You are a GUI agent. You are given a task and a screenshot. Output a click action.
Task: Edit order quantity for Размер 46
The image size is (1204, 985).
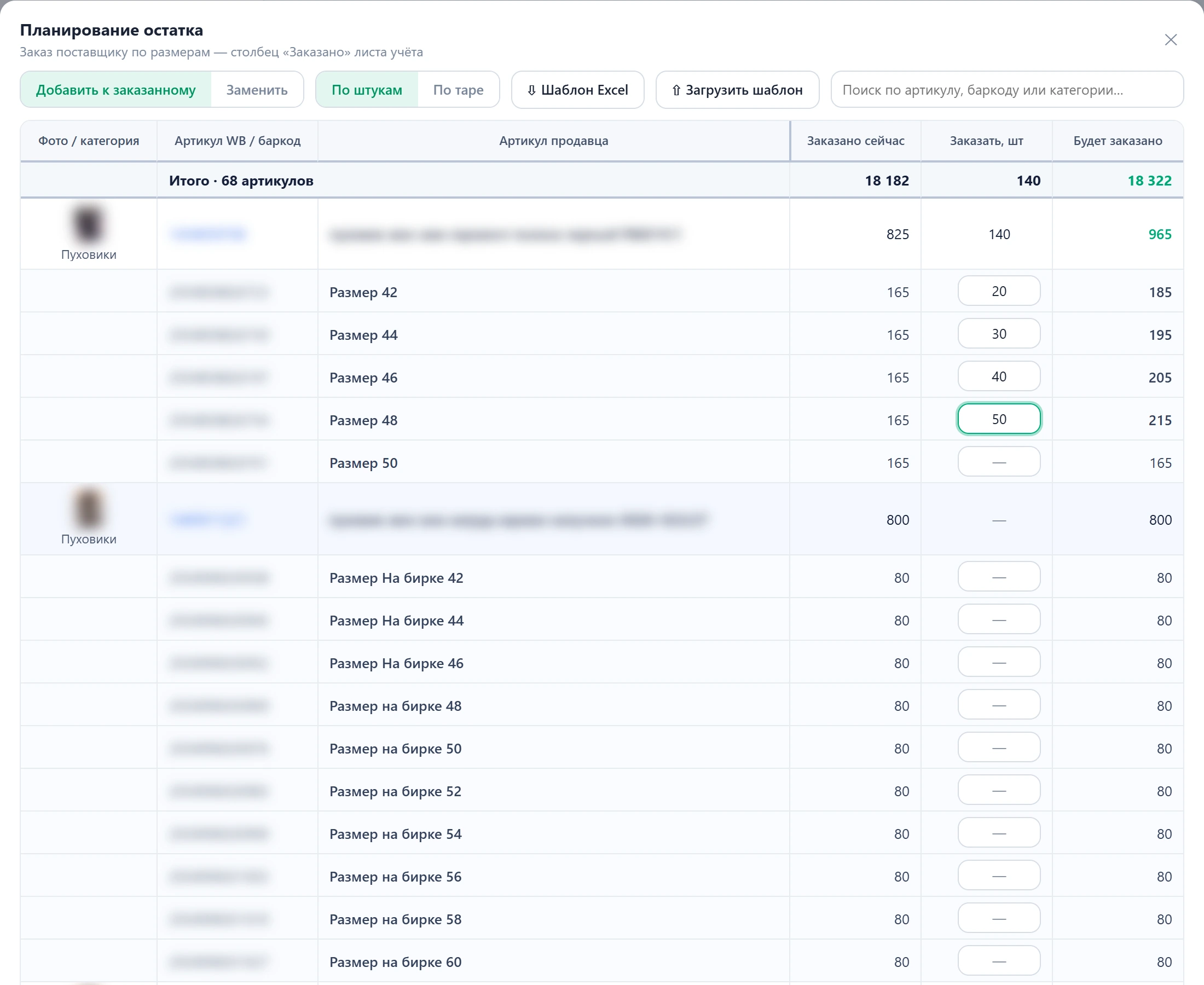coord(999,376)
